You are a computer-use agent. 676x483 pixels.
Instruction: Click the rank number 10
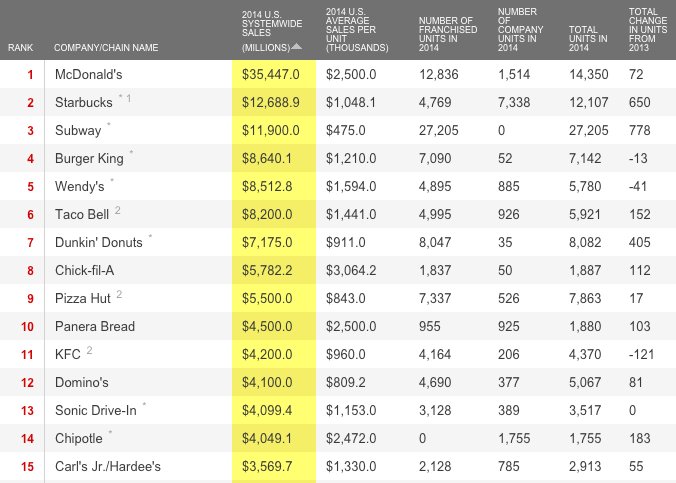coord(27,327)
